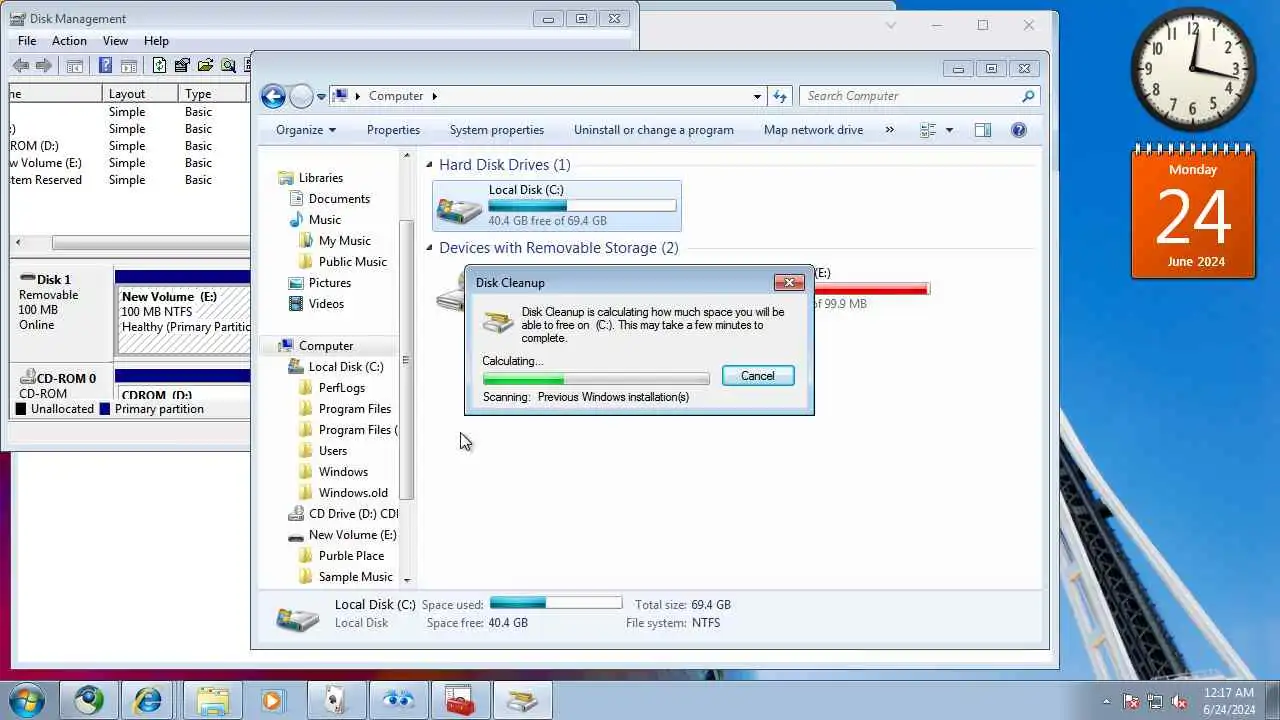Viewport: 1280px width, 720px height.
Task: Go forward in Computer explorer window
Action: pos(301,96)
